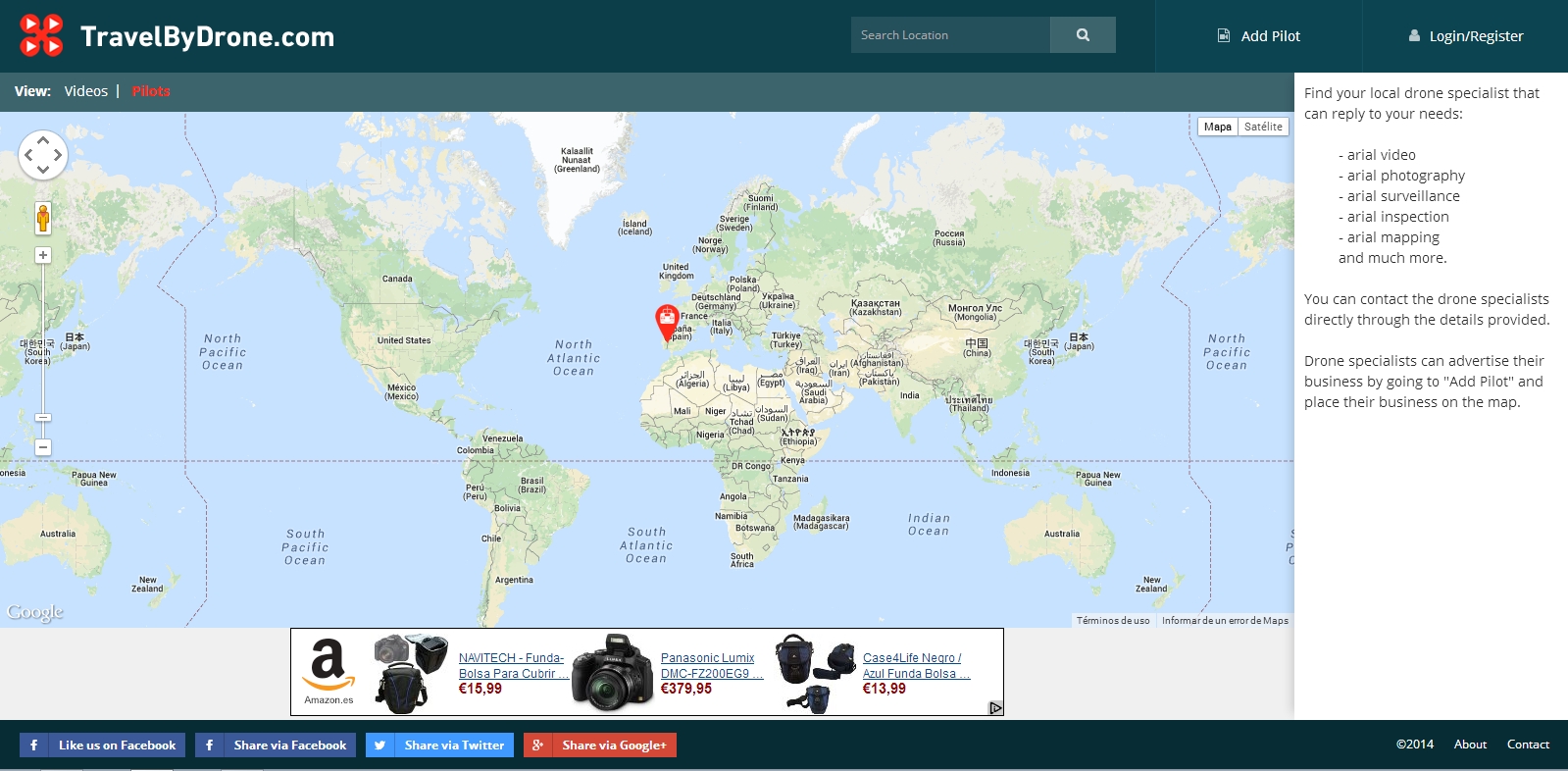Click the Street View pegman icon

pyautogui.click(x=43, y=218)
